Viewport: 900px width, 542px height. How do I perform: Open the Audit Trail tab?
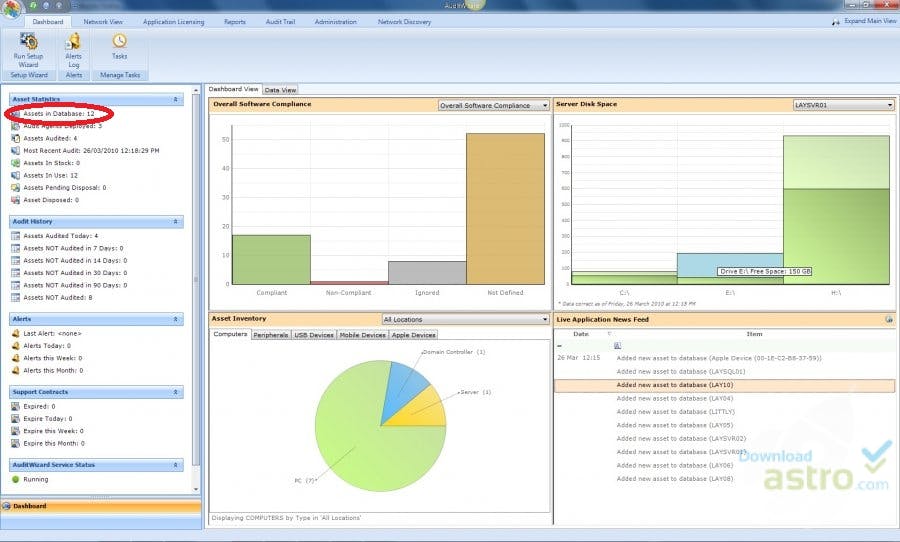click(x=280, y=22)
